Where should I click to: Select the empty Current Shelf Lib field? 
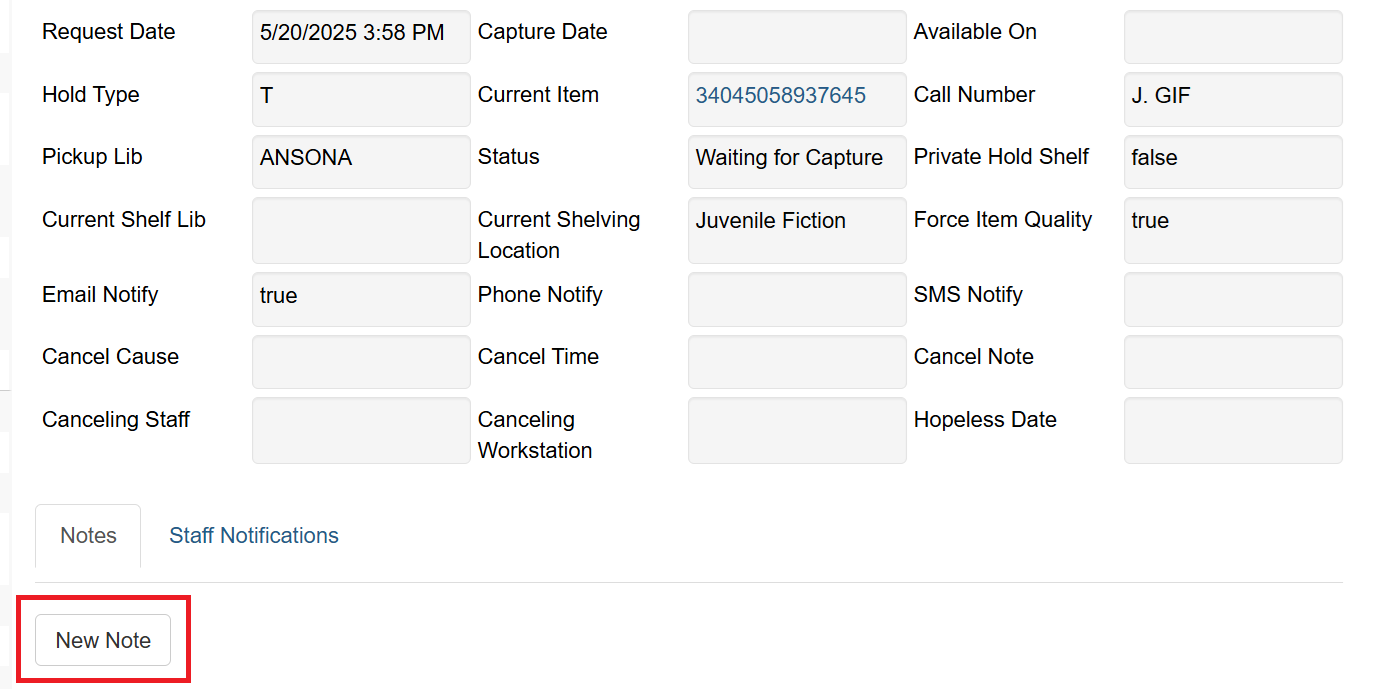(x=361, y=230)
